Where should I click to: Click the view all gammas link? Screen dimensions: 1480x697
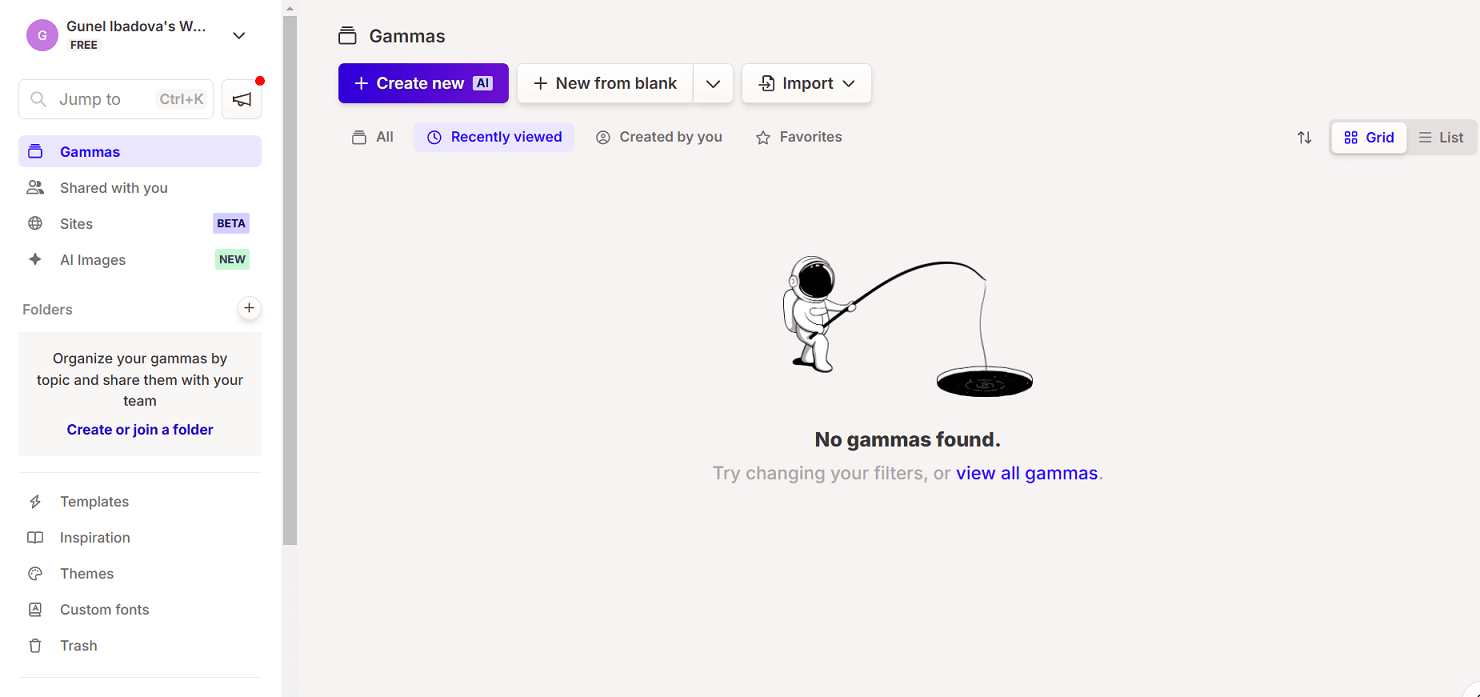tap(1026, 473)
